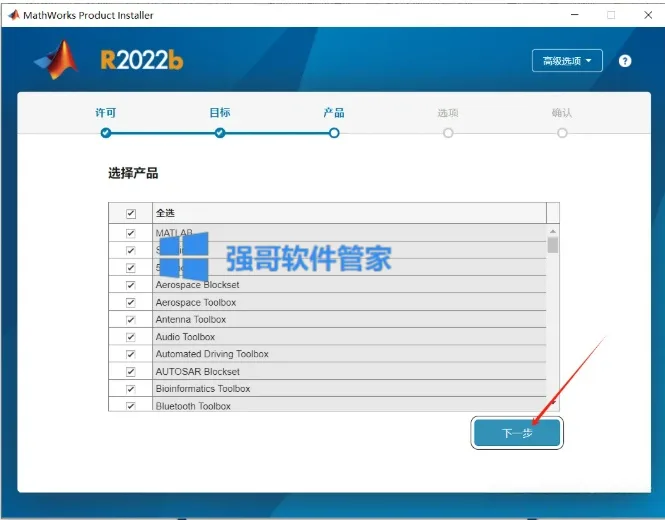665x520 pixels.
Task: Click the scroll up arrow of product list
Action: [x=553, y=231]
